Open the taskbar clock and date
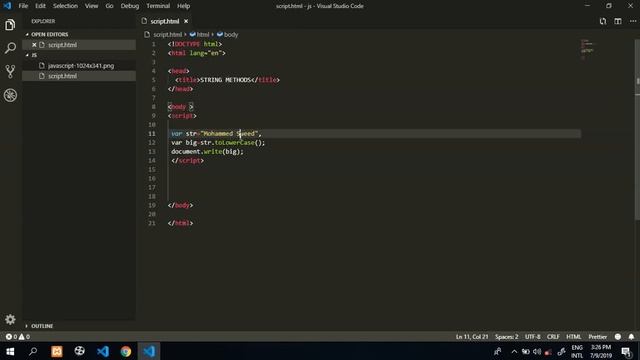 (x=601, y=351)
